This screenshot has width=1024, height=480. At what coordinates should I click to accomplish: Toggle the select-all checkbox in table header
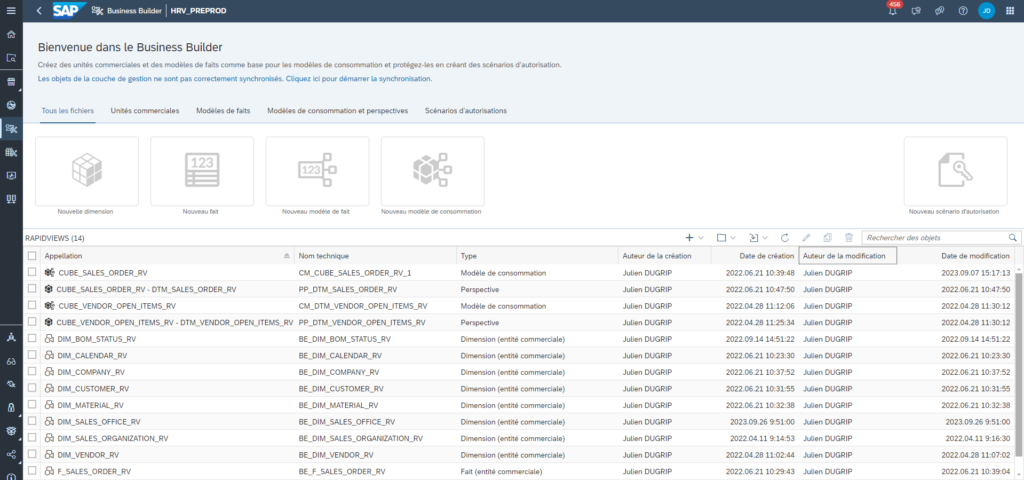pyautogui.click(x=33, y=256)
